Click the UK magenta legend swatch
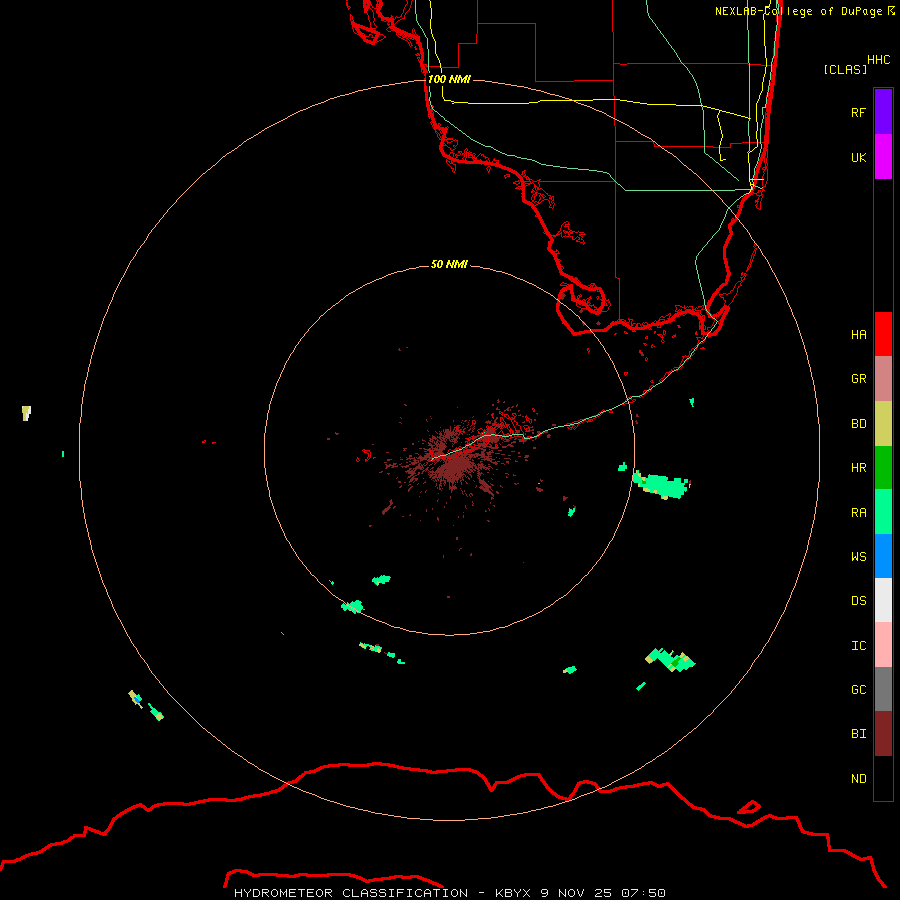Viewport: 900px width, 900px height. pyautogui.click(x=883, y=157)
